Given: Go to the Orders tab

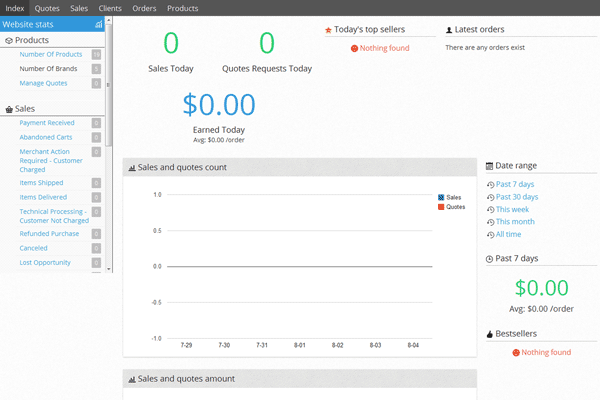Looking at the screenshot, I should pyautogui.click(x=144, y=8).
